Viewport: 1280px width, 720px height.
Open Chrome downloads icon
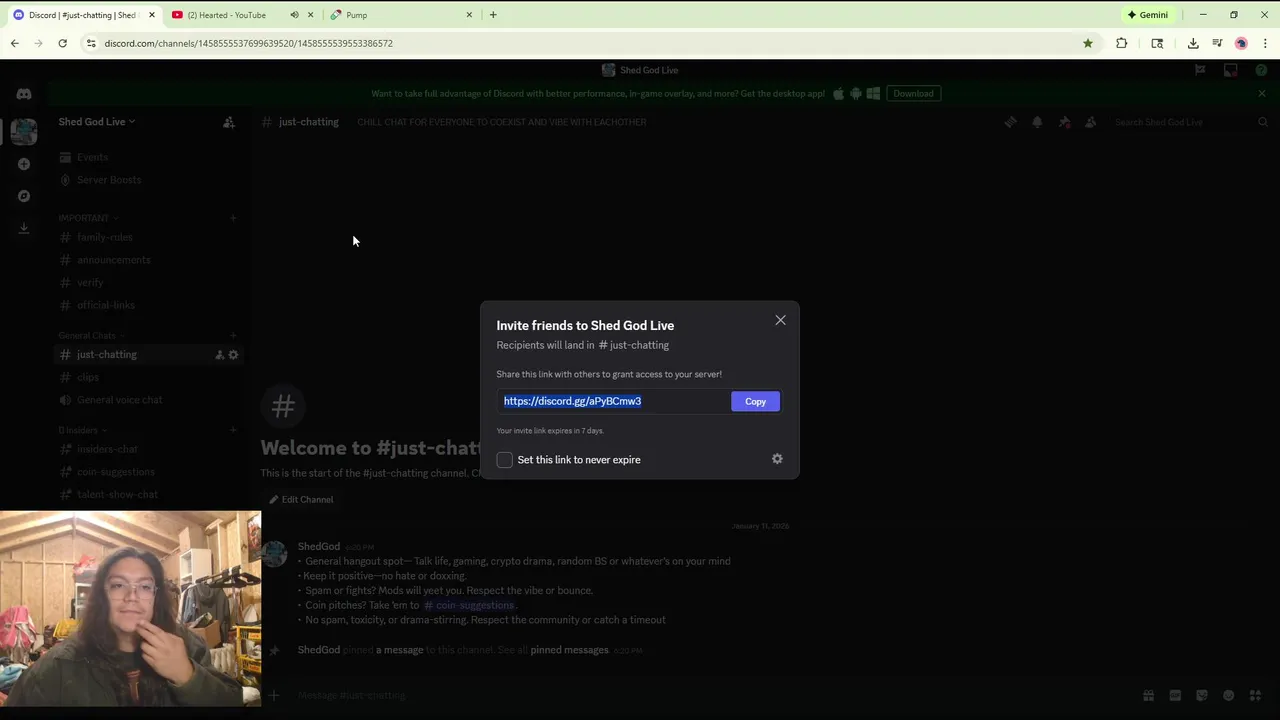(x=1193, y=43)
